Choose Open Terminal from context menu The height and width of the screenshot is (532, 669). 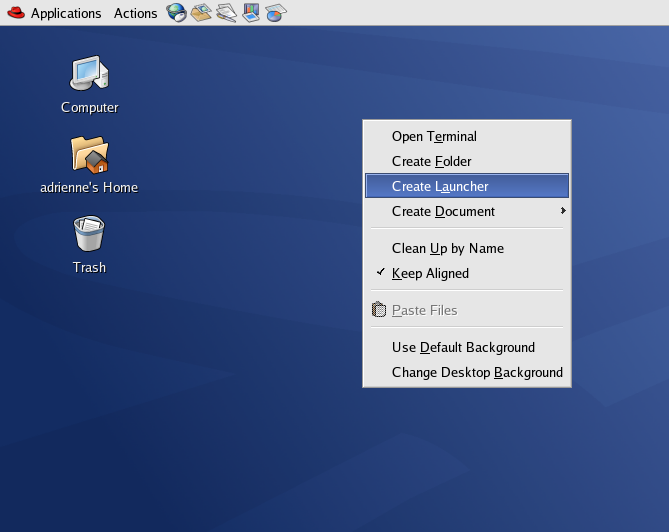434,136
